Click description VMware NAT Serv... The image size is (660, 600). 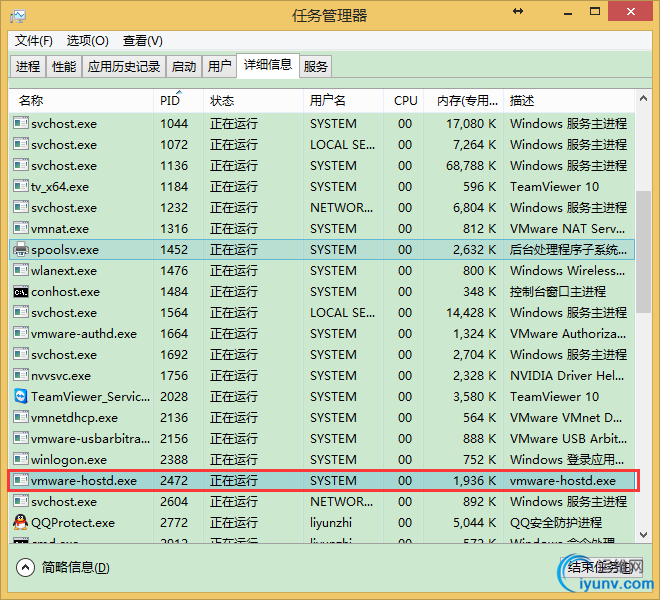567,229
